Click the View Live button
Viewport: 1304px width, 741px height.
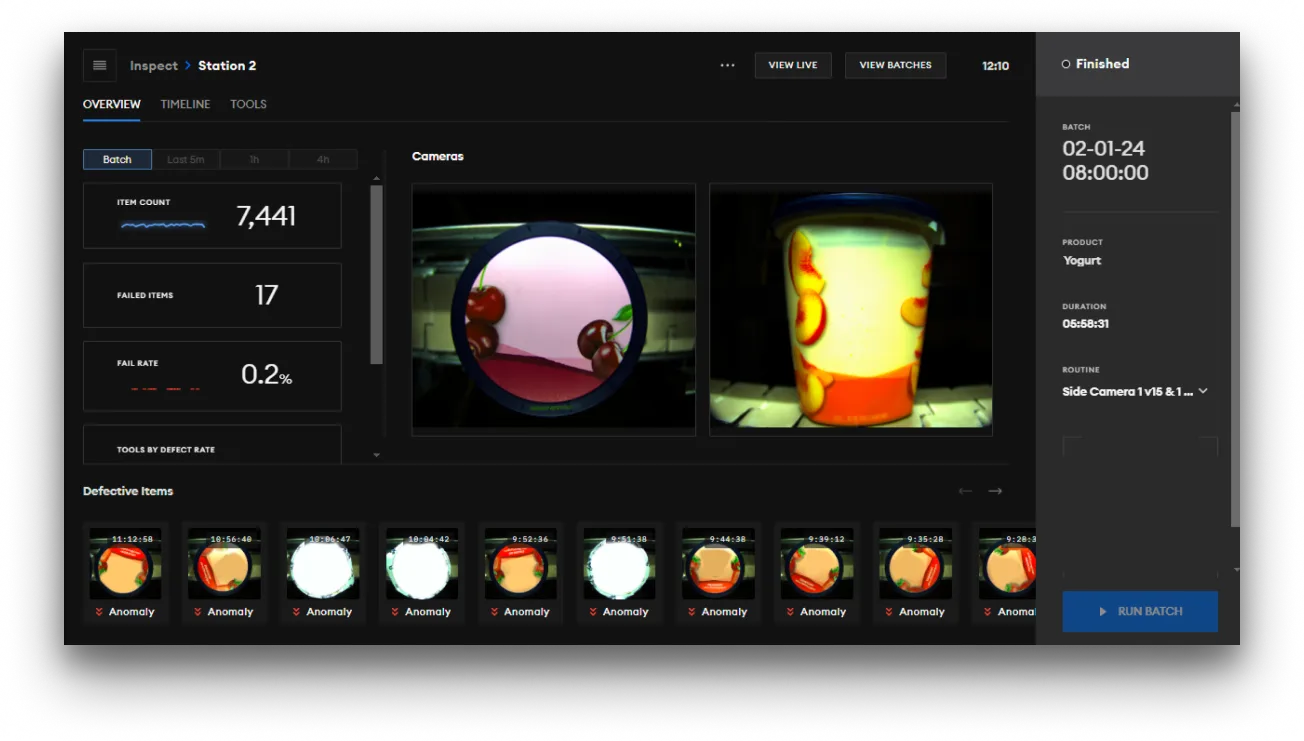click(x=792, y=65)
